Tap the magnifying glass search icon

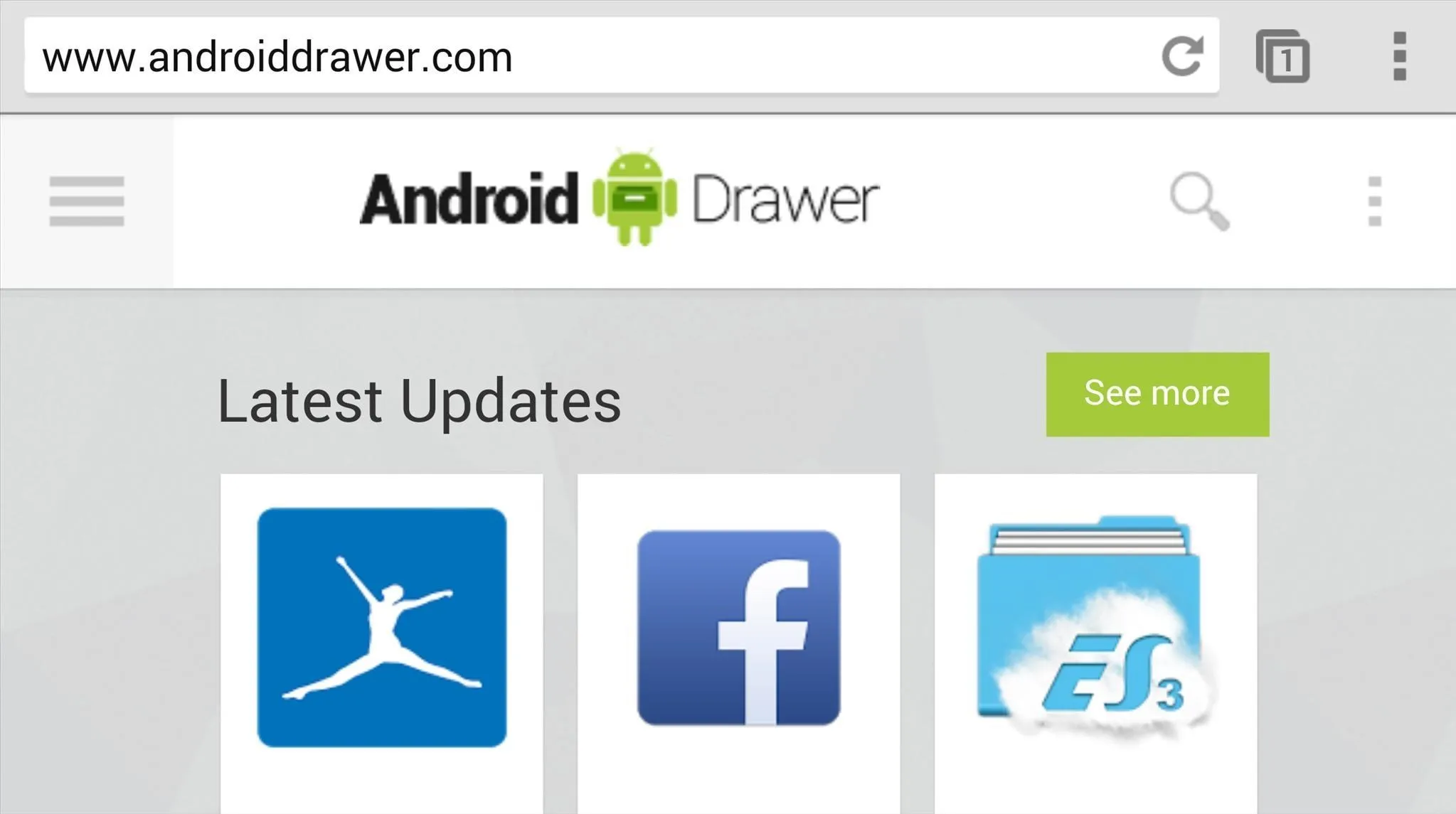[x=1200, y=202]
